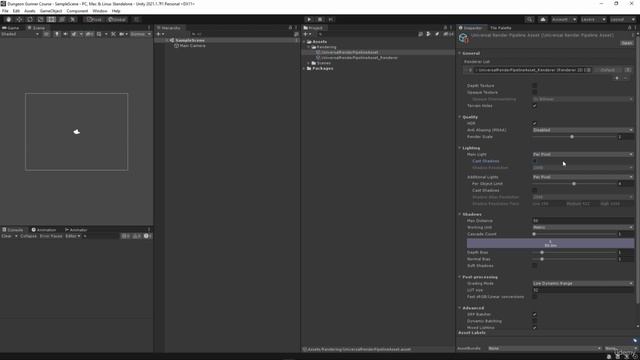Switch to the Game tab
Viewport: 640px width, 360px height.
click(11, 28)
